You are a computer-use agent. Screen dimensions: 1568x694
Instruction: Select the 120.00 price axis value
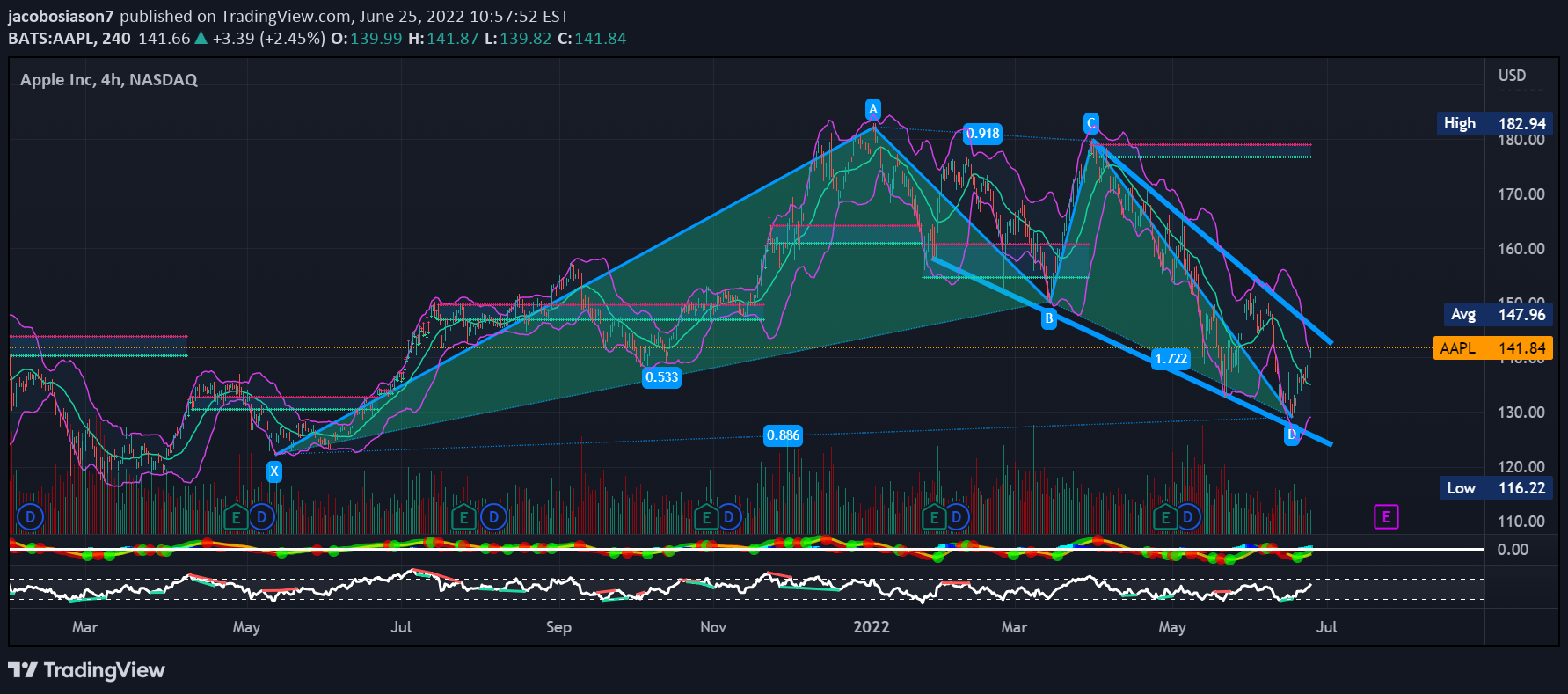[1521, 467]
